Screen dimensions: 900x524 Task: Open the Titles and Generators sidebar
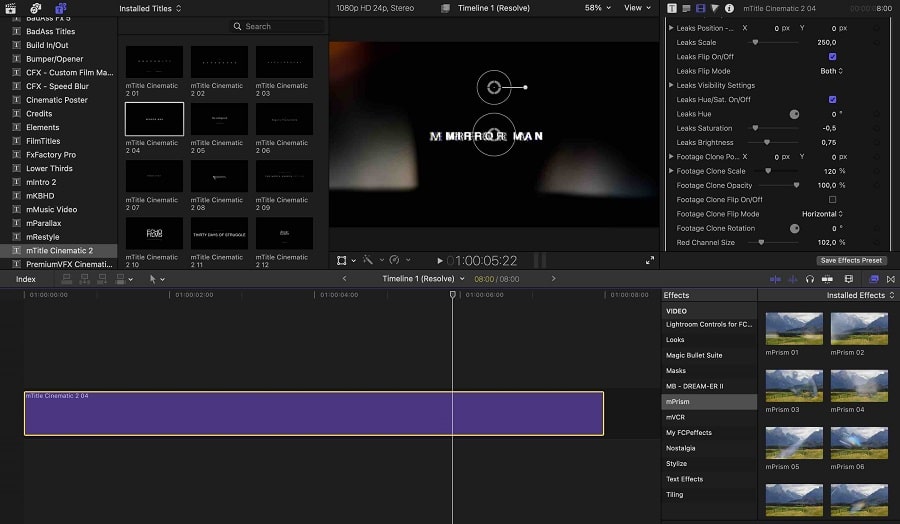click(x=60, y=8)
